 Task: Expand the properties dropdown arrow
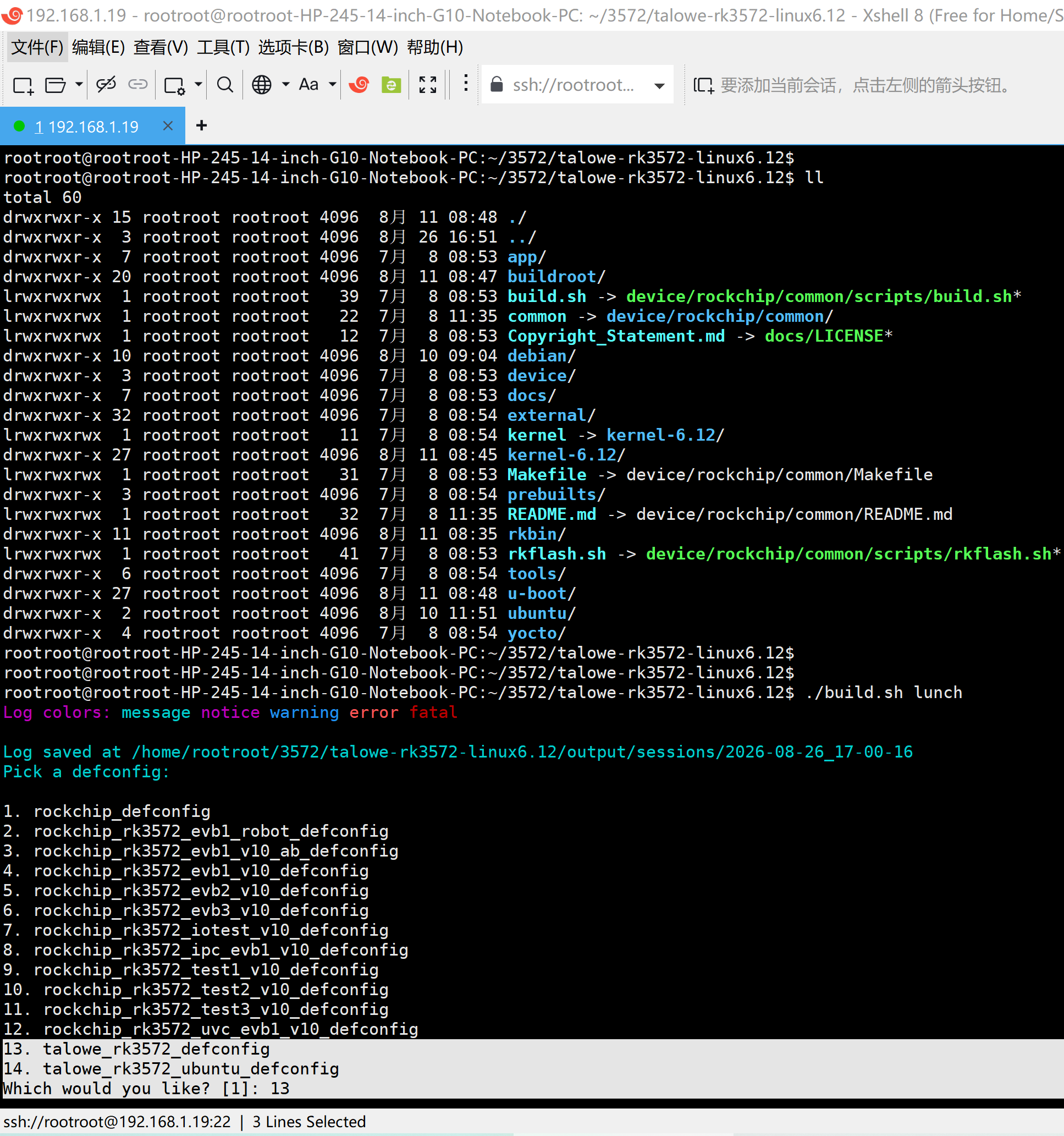[198, 85]
